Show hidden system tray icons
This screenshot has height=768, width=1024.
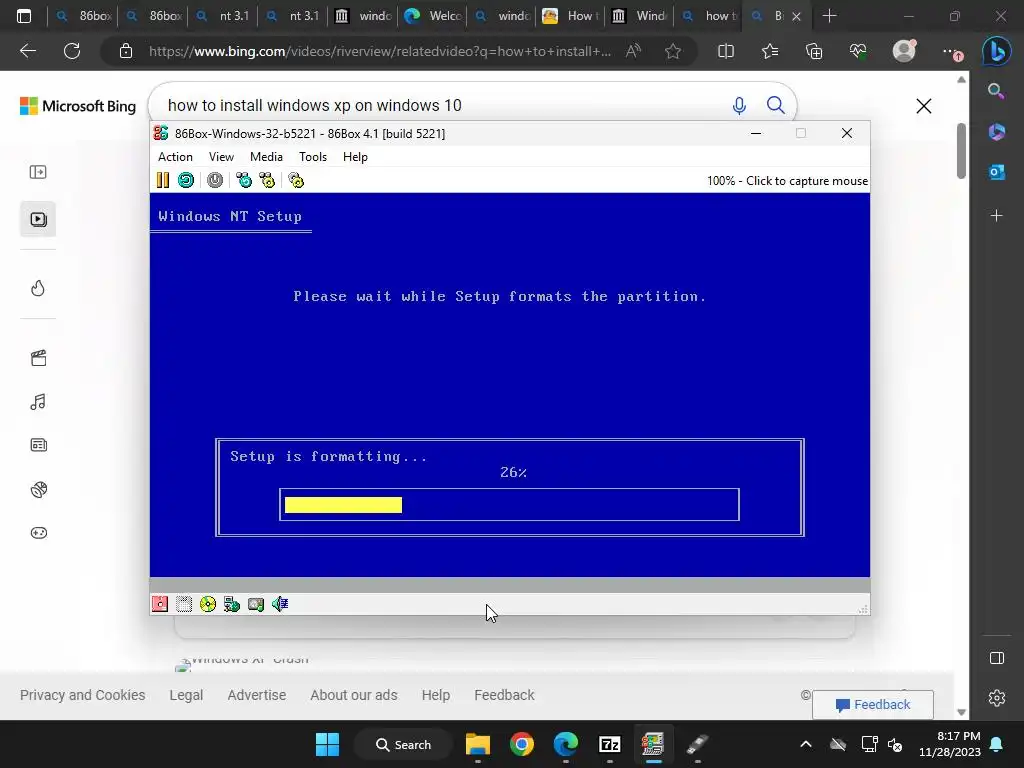coord(806,744)
